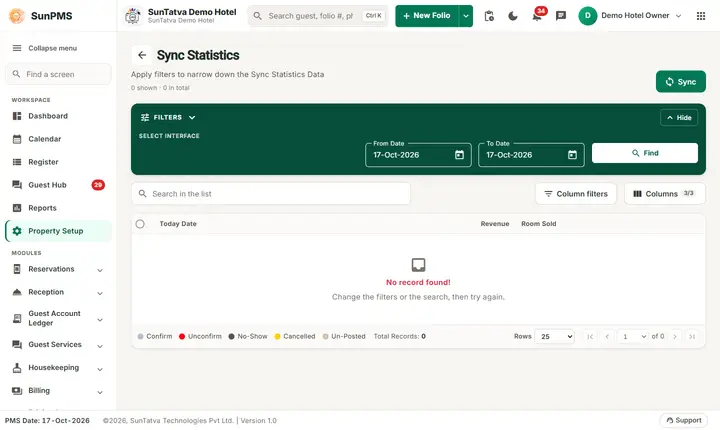Click the Sync button
This screenshot has width=720, height=430.
tap(681, 82)
